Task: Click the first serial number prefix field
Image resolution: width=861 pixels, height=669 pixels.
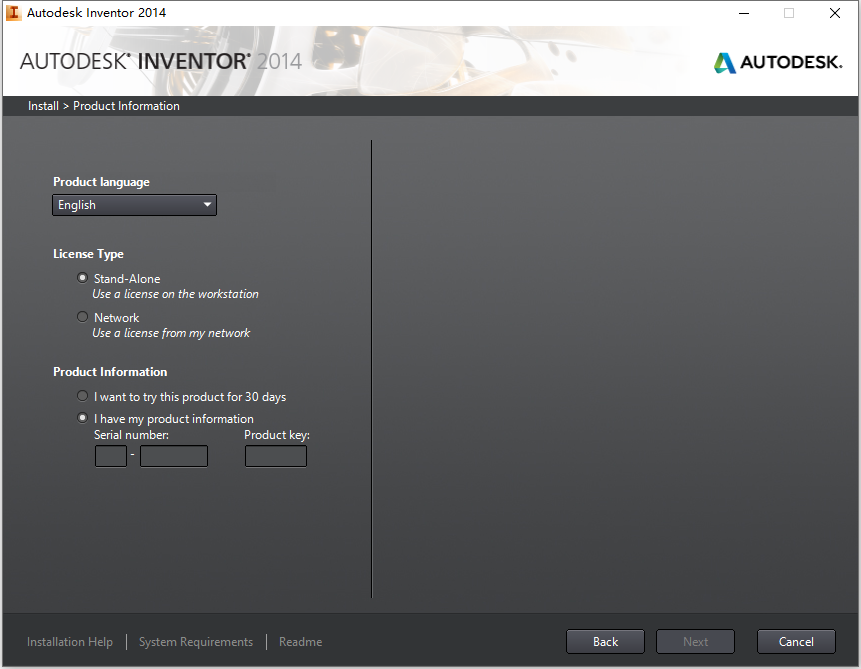Action: click(x=111, y=456)
